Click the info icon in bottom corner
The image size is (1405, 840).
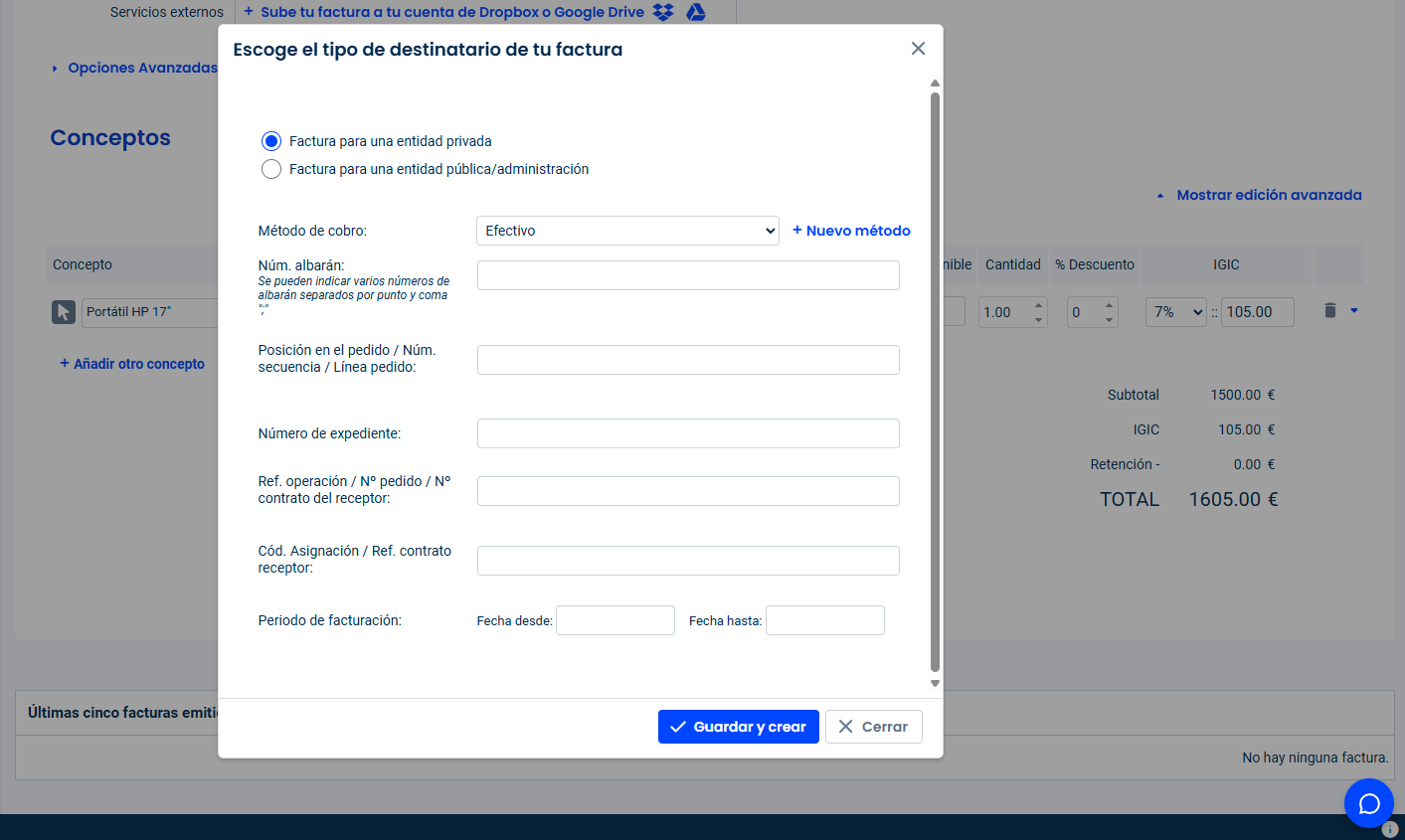1390,829
